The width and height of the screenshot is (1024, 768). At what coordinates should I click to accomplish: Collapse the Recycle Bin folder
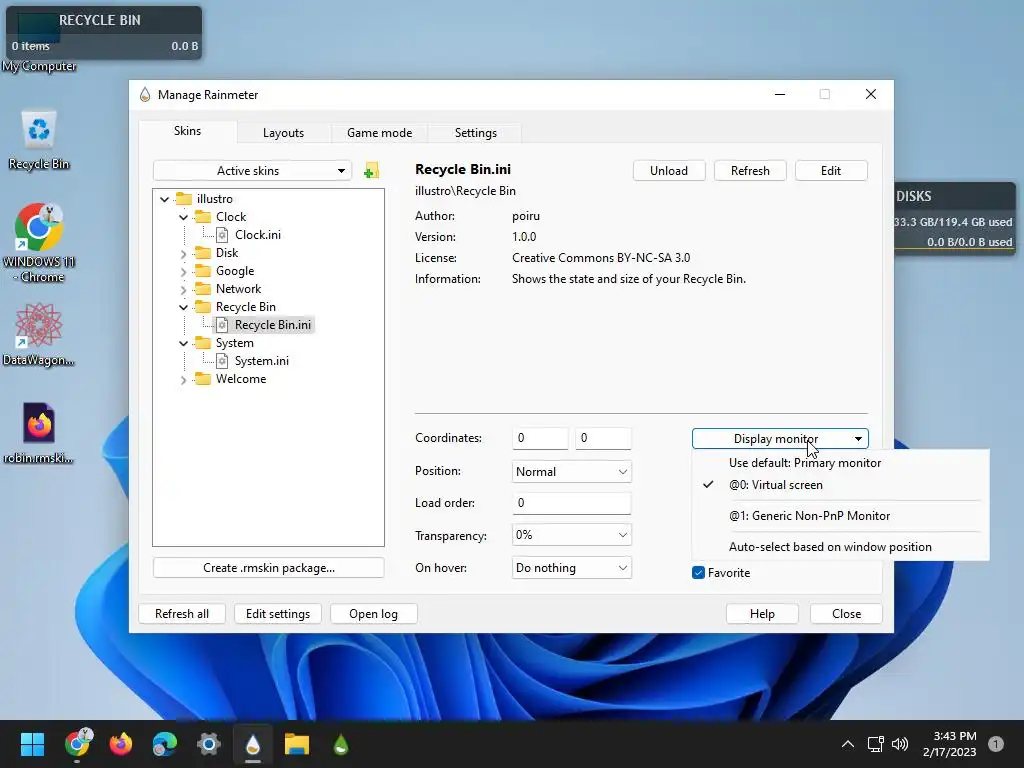(x=184, y=307)
